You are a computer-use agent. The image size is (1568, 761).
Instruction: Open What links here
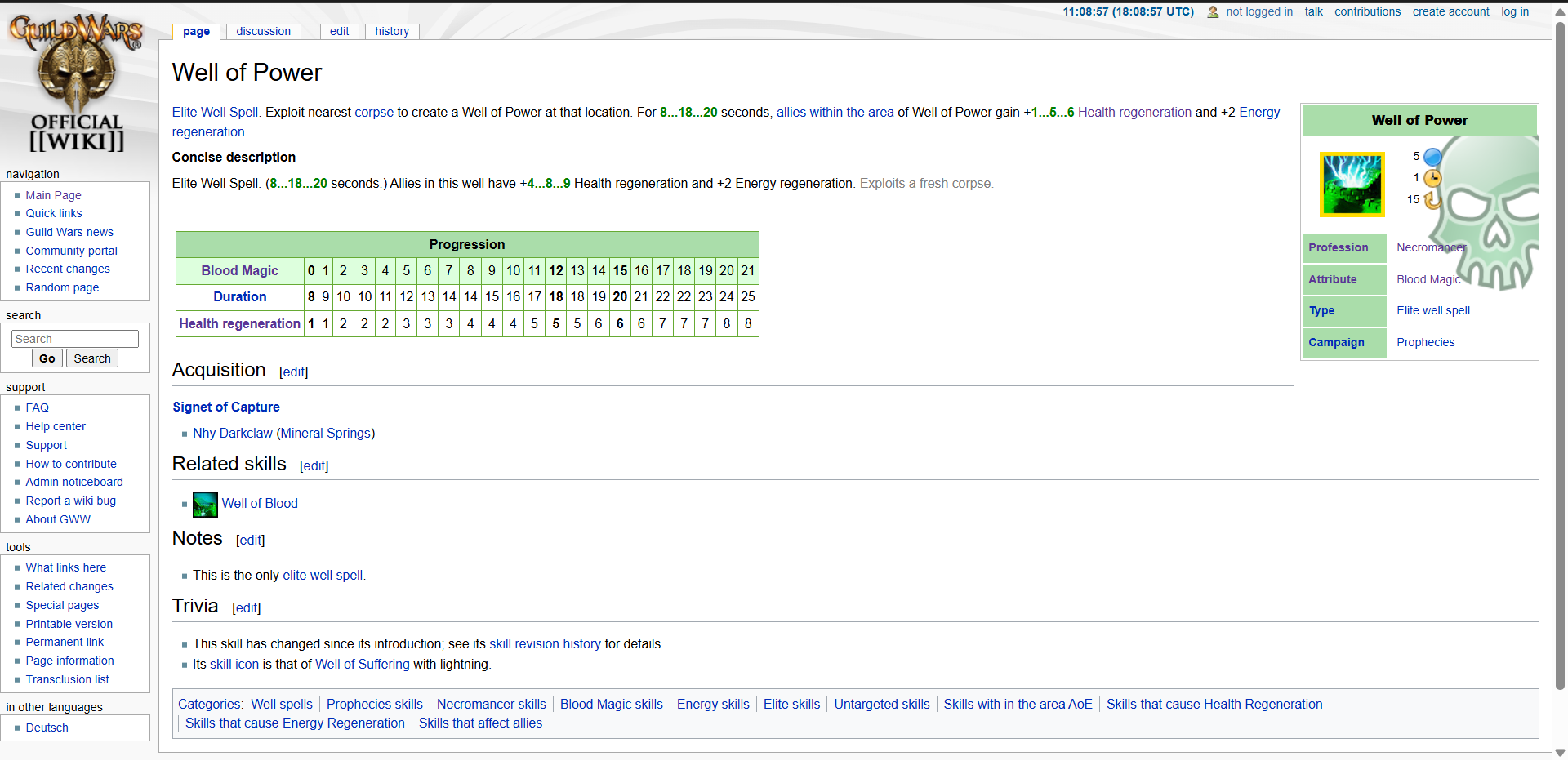point(66,567)
